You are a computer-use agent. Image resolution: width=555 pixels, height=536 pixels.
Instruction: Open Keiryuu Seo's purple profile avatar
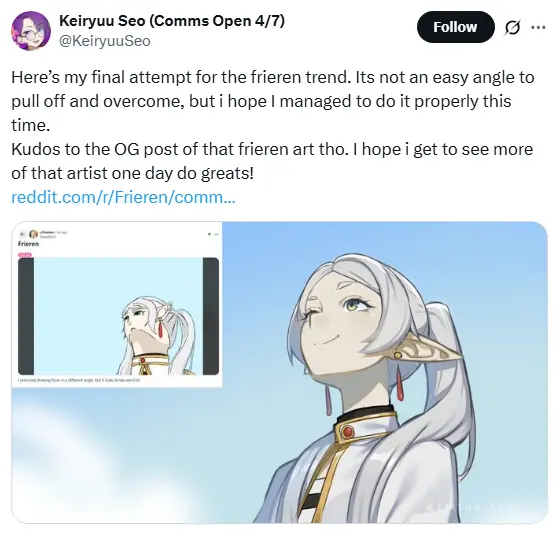[31, 31]
